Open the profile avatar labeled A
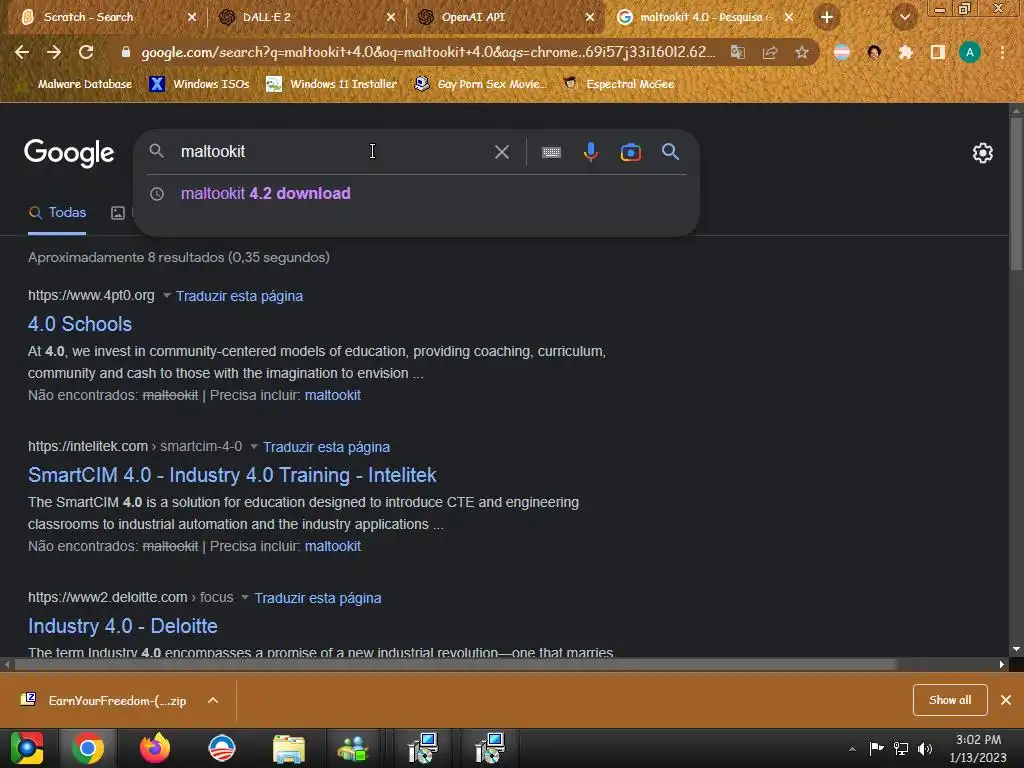Screen dimensions: 1024x768 (x=970, y=52)
